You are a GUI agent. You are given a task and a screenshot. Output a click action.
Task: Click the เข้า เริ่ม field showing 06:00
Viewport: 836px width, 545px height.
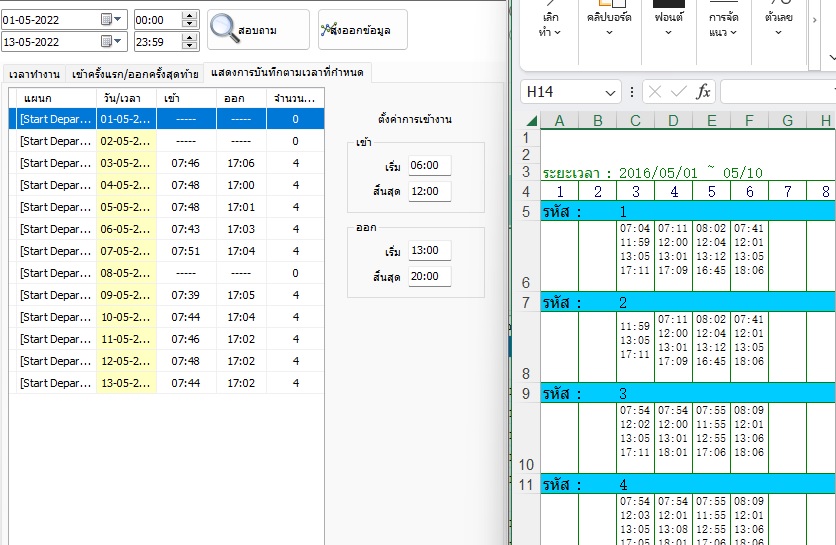click(x=429, y=165)
